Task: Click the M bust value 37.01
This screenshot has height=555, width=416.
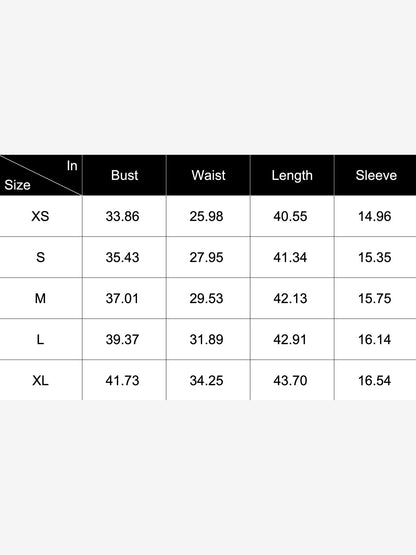Action: click(122, 298)
